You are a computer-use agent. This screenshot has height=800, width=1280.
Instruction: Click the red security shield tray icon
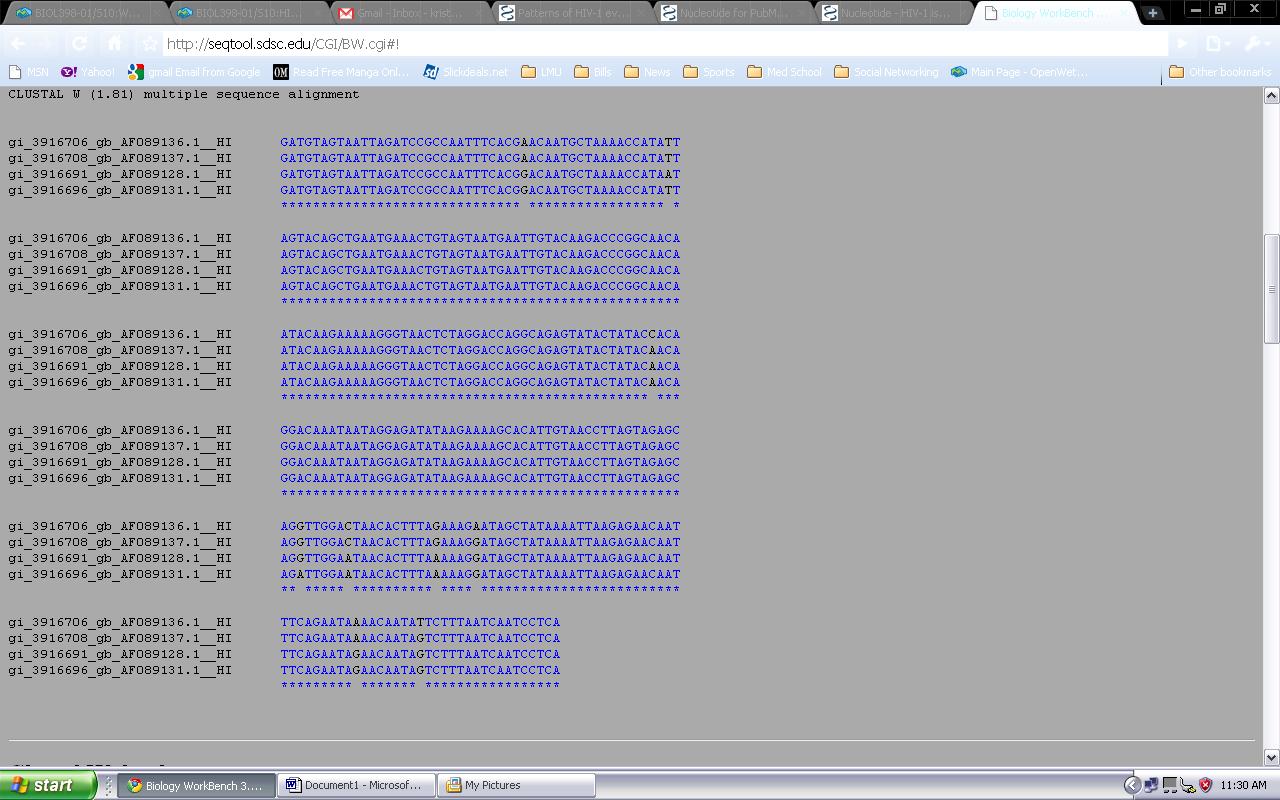1205,785
